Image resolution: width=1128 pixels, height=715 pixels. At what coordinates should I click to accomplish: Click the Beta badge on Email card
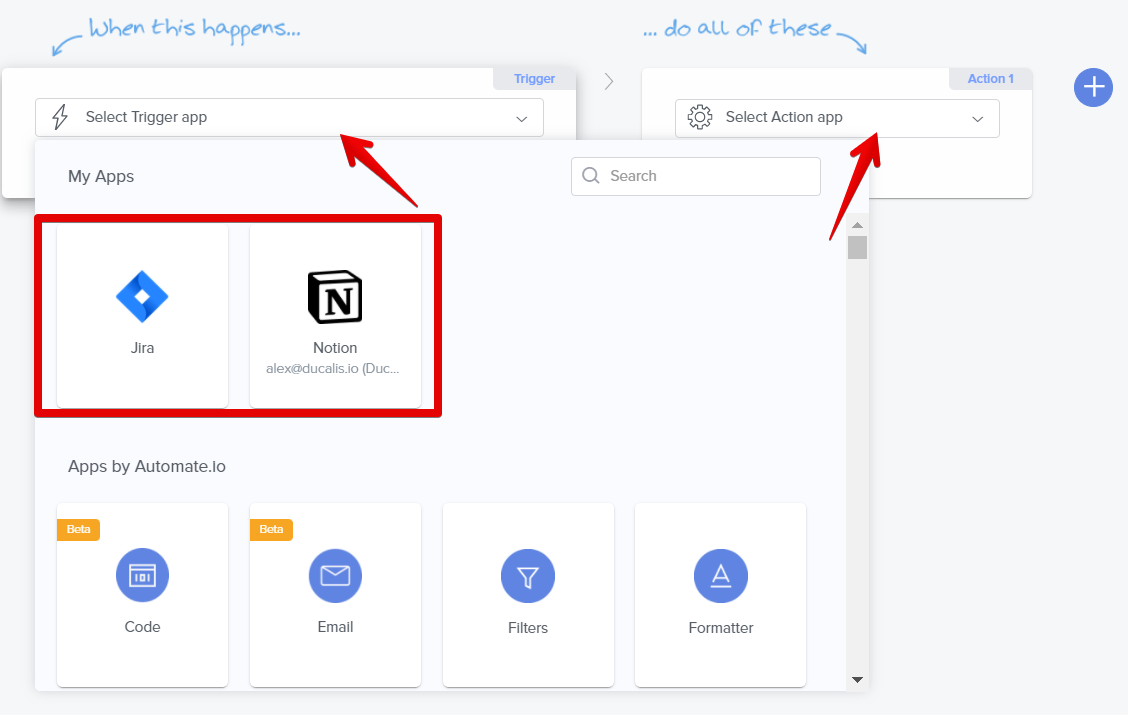[271, 530]
